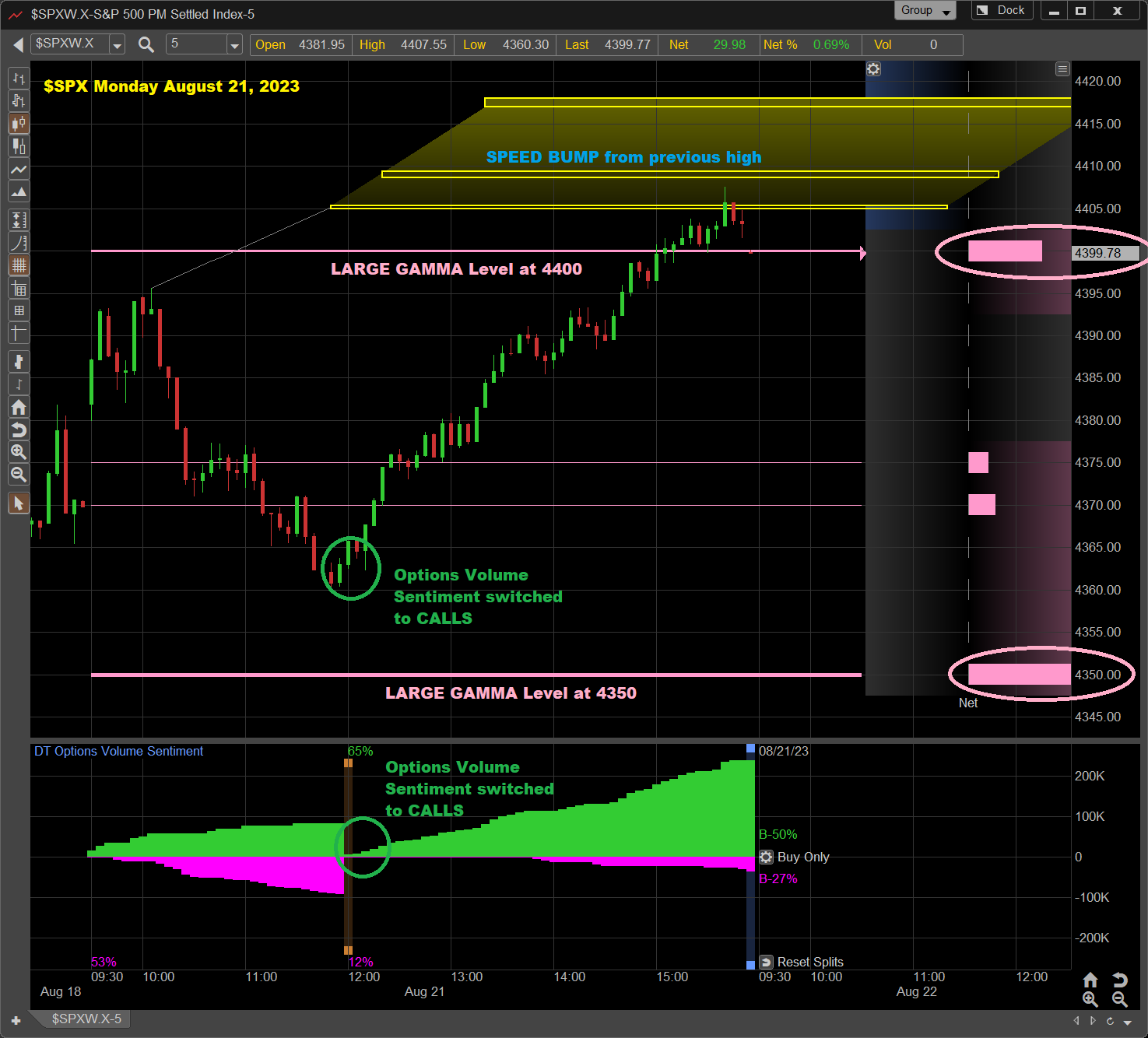Add new tab with plus icon
The width and height of the screenshot is (1148, 1038).
pos(16,1020)
